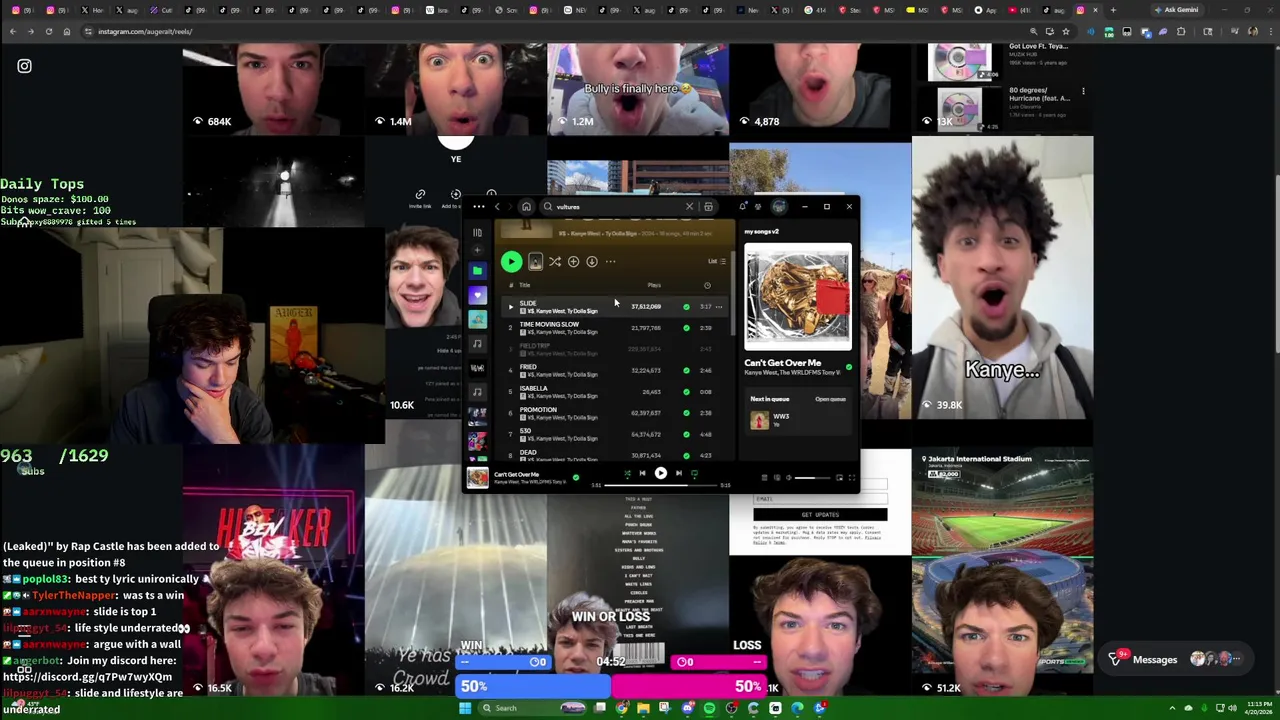Skip to next track in Spotify

coord(679,473)
